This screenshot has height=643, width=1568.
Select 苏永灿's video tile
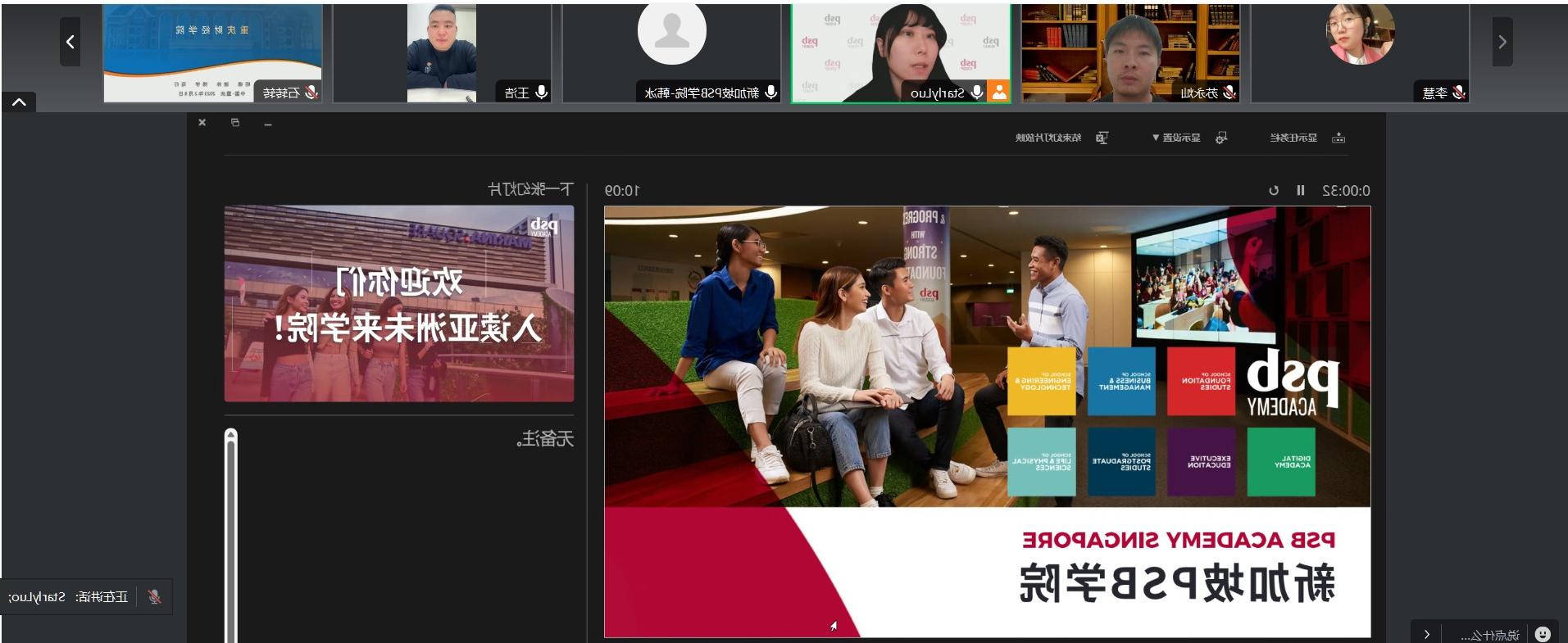[x=1130, y=53]
